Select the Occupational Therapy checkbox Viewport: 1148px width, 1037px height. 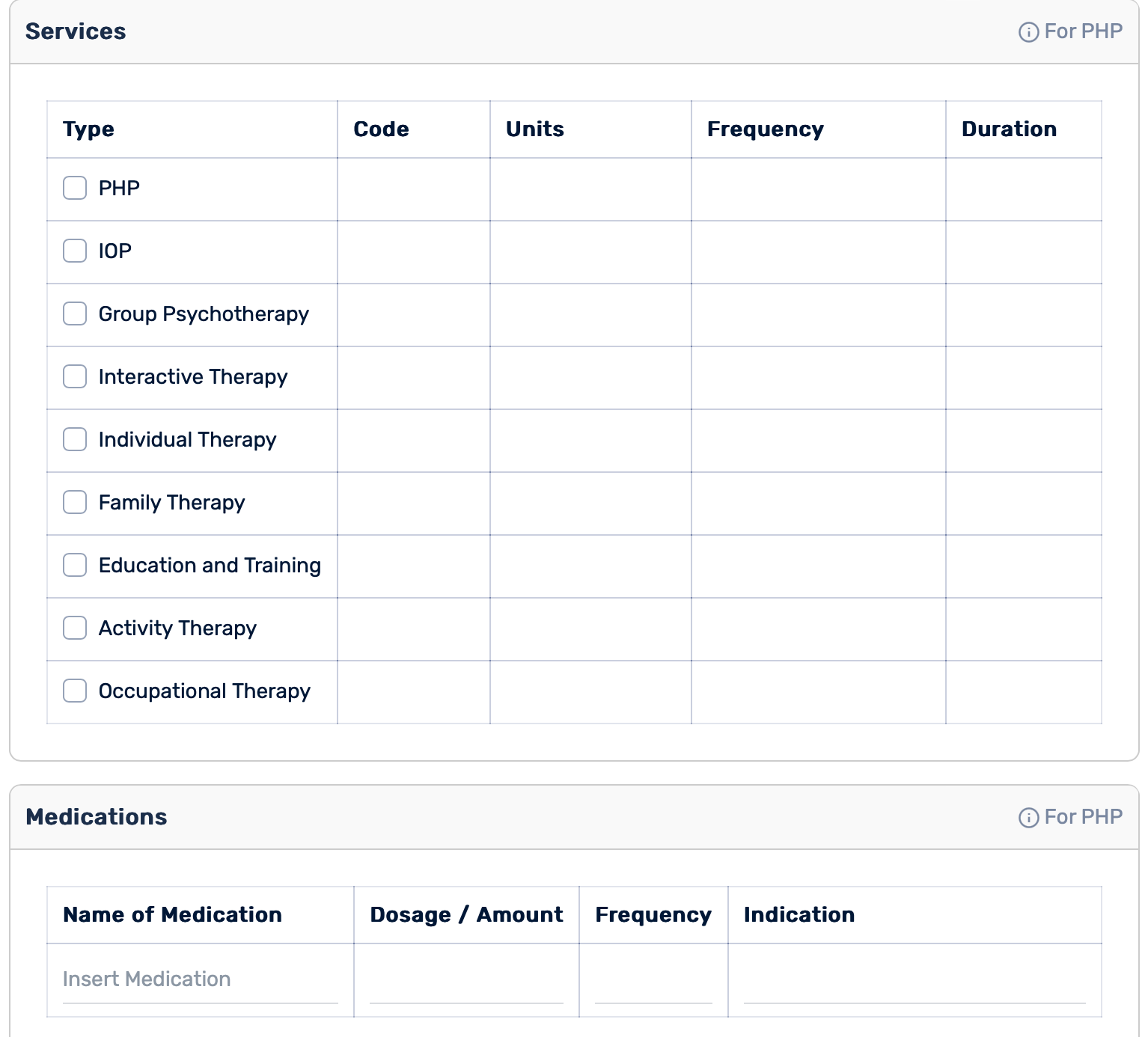(x=75, y=691)
